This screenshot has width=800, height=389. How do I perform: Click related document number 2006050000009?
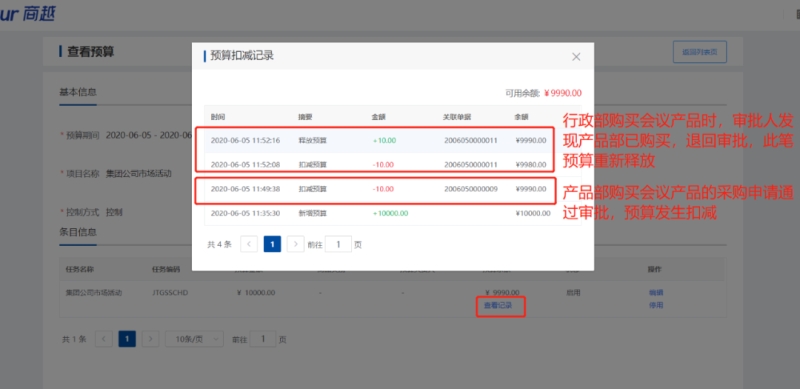[470, 189]
